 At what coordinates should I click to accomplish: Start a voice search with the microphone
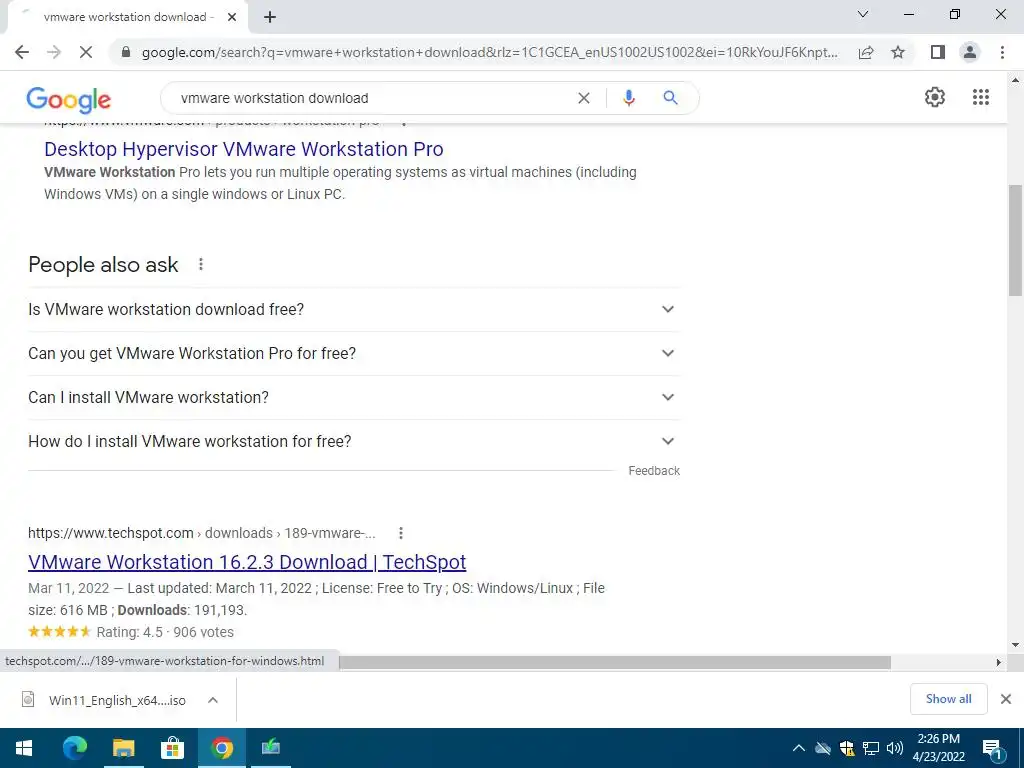[x=629, y=98]
